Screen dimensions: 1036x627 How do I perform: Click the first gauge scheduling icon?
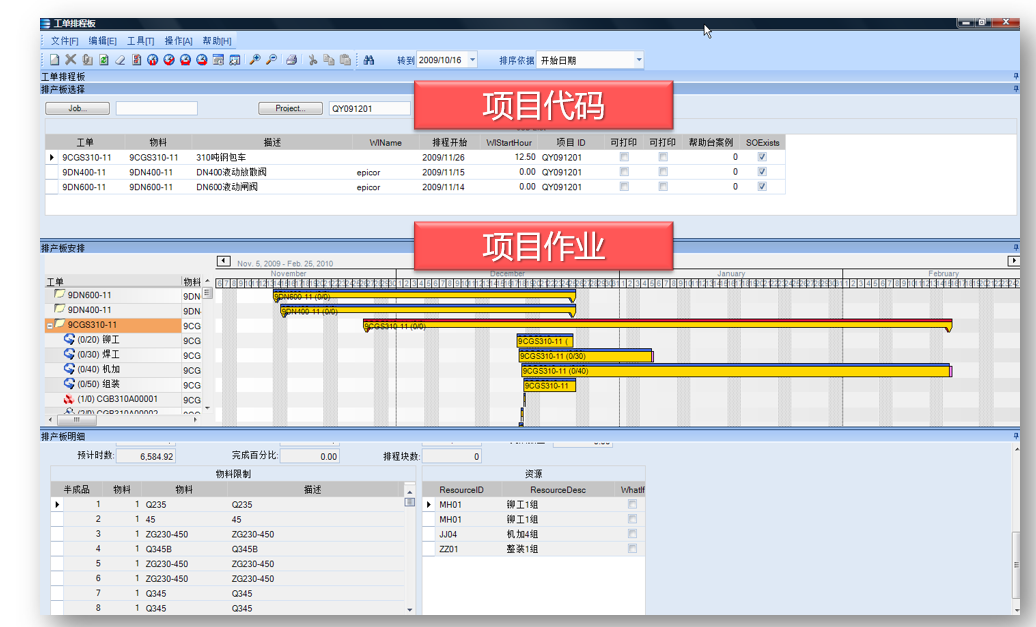click(x=153, y=60)
